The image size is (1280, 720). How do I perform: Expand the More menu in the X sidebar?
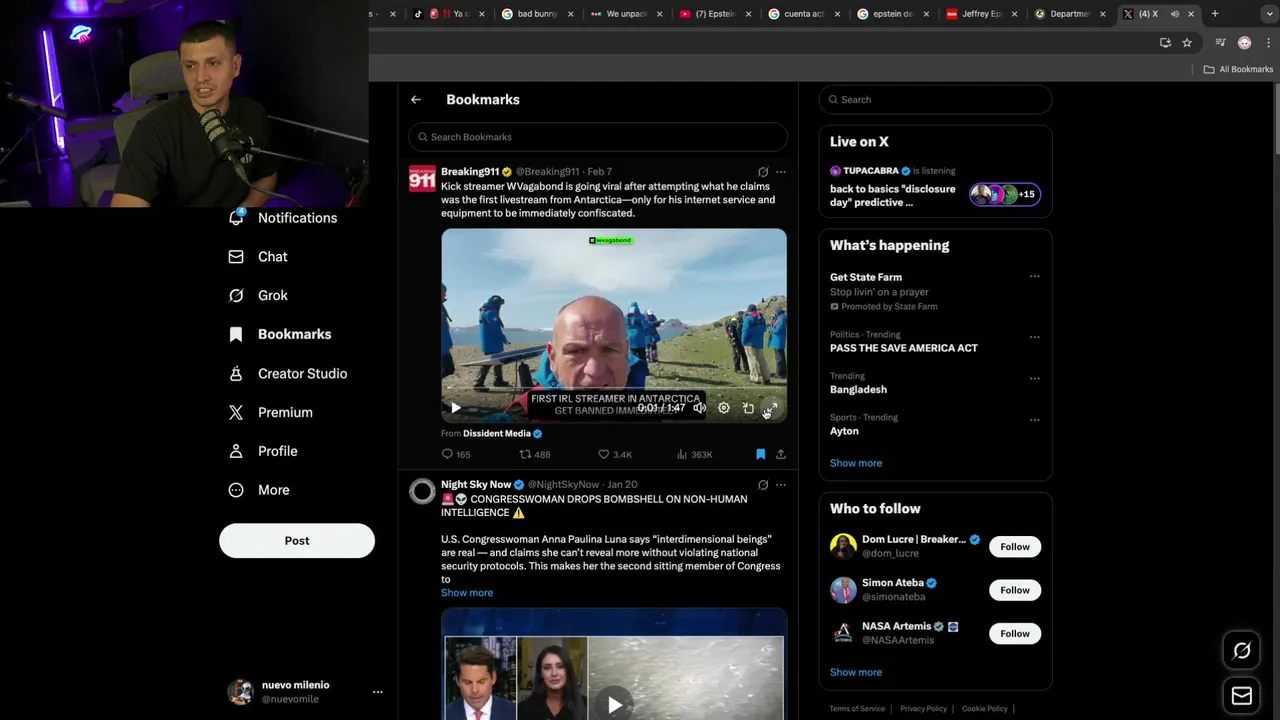(258, 491)
